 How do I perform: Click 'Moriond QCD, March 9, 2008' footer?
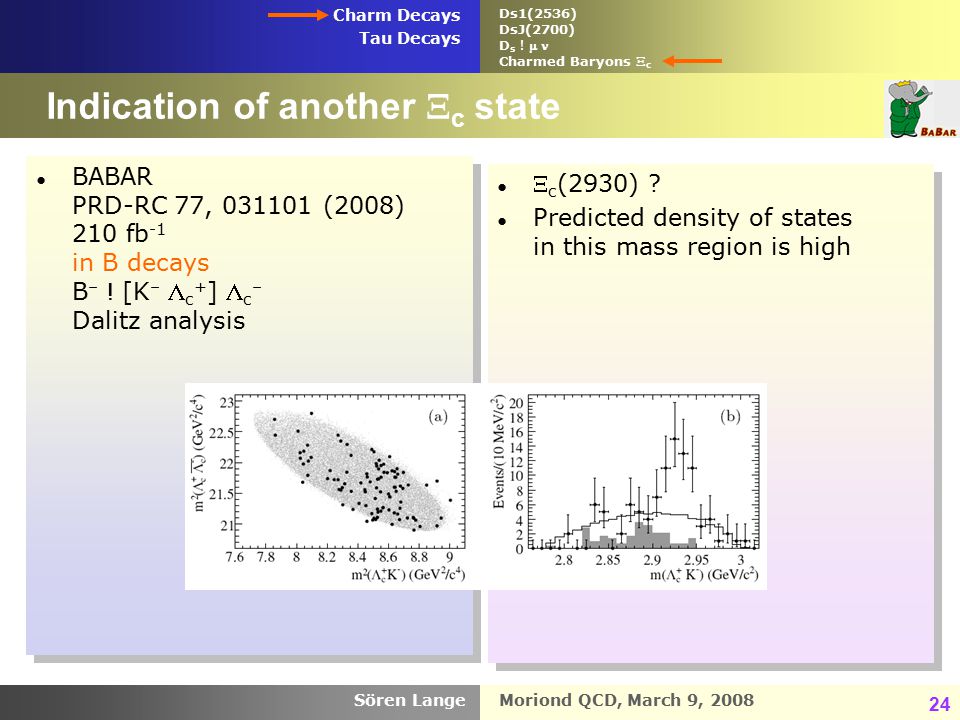click(626, 700)
